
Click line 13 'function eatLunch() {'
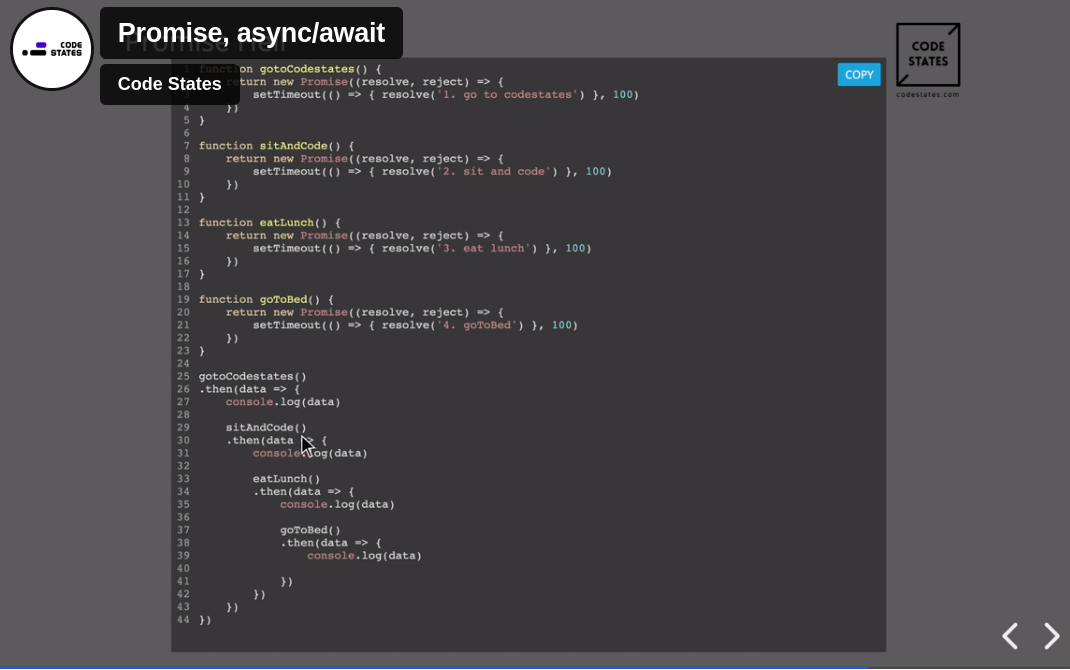[270, 223]
